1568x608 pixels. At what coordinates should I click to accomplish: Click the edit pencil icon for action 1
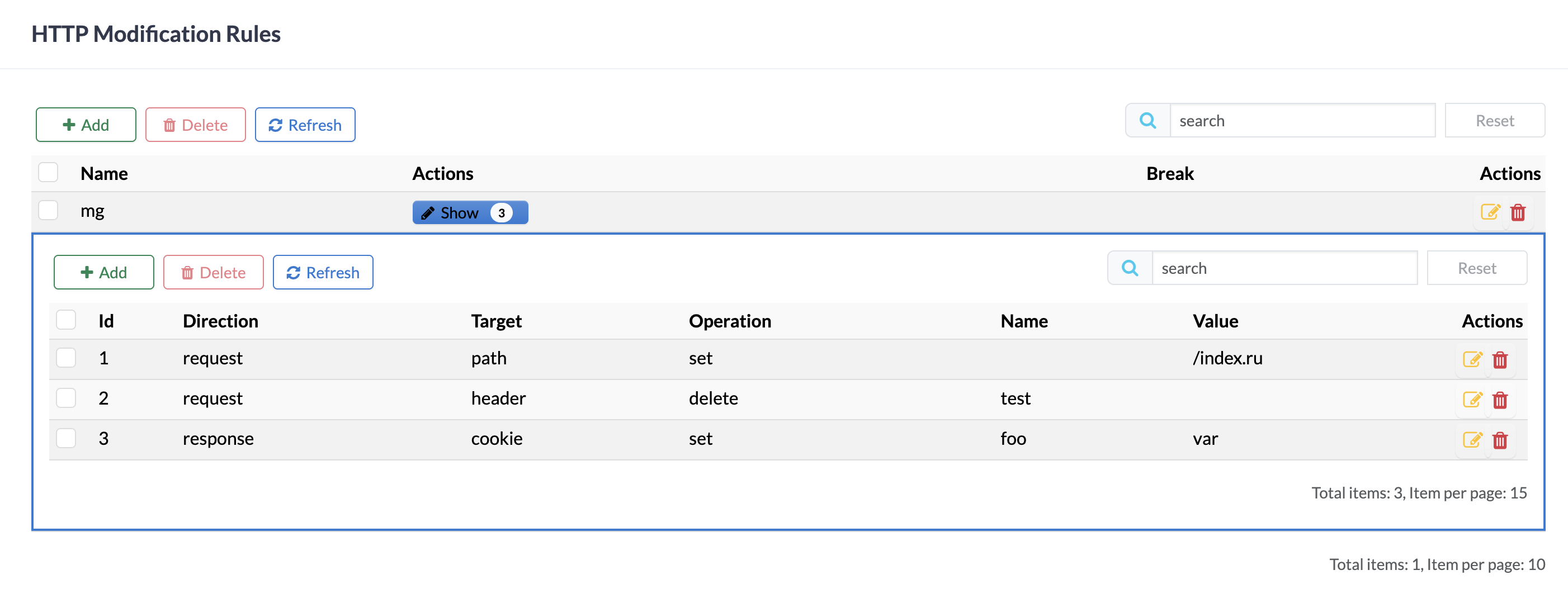tap(1472, 359)
